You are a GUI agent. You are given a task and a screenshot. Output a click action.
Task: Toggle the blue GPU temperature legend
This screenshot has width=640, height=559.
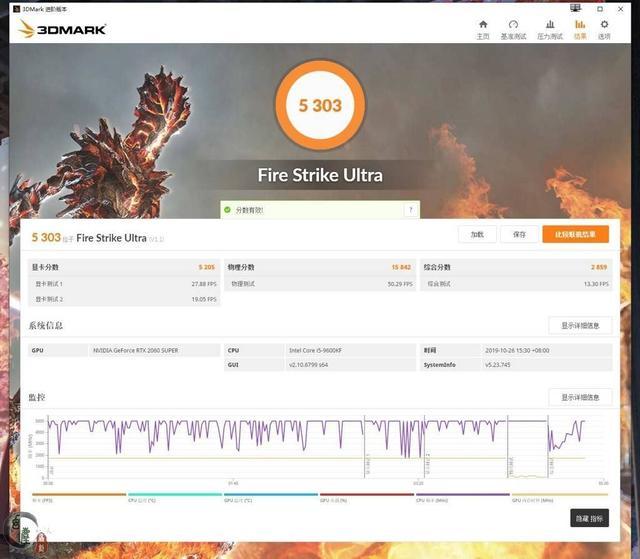[271, 497]
